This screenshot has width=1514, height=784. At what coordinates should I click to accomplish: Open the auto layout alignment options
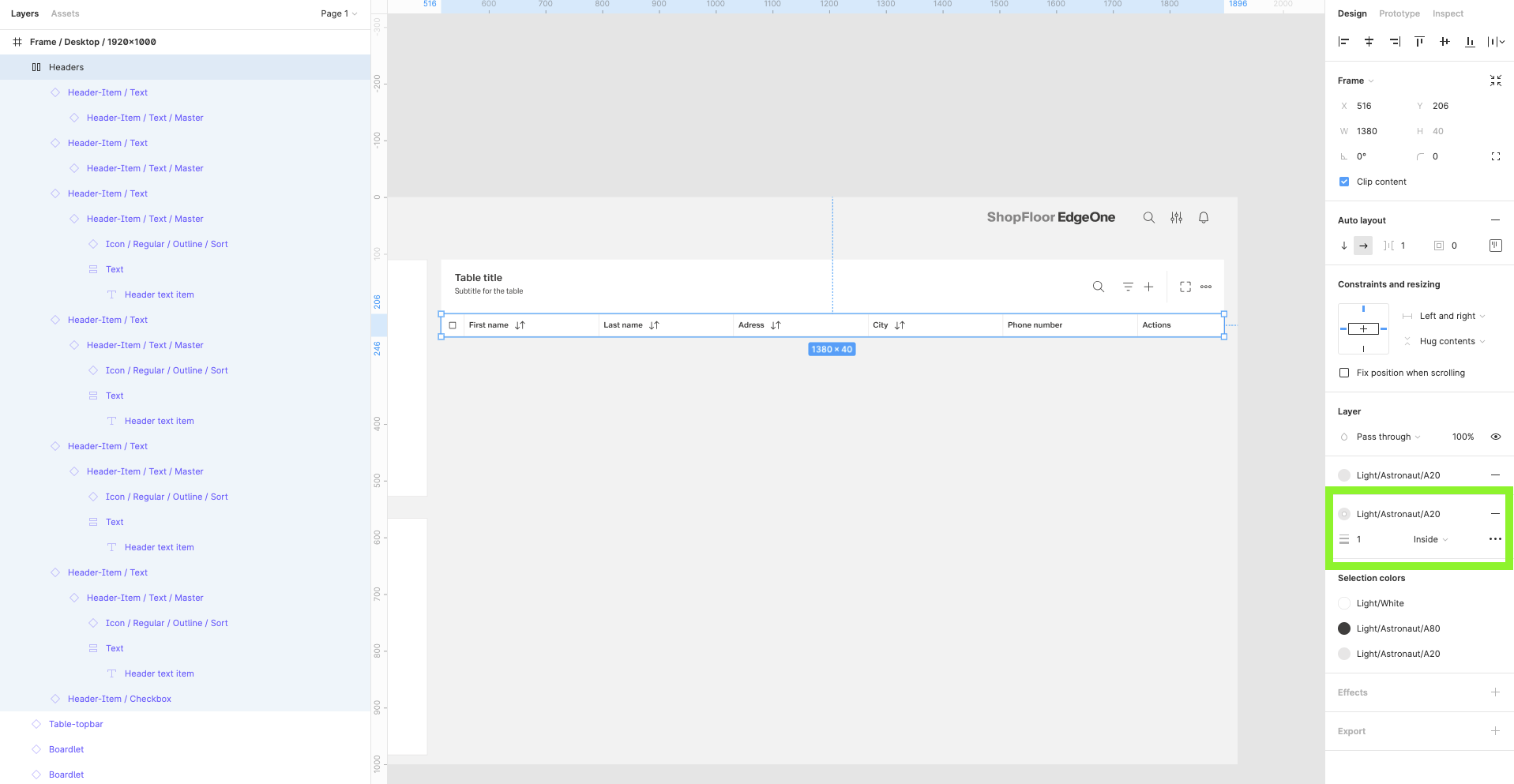tap(1495, 246)
